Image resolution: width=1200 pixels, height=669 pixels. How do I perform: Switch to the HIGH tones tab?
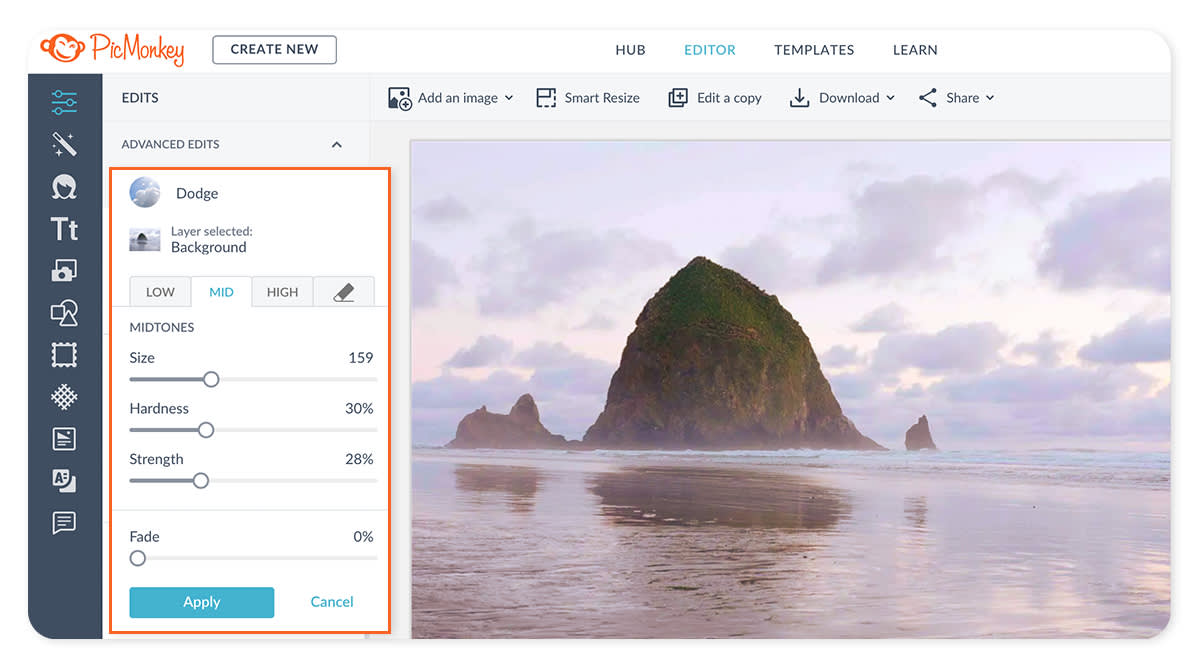pos(282,292)
